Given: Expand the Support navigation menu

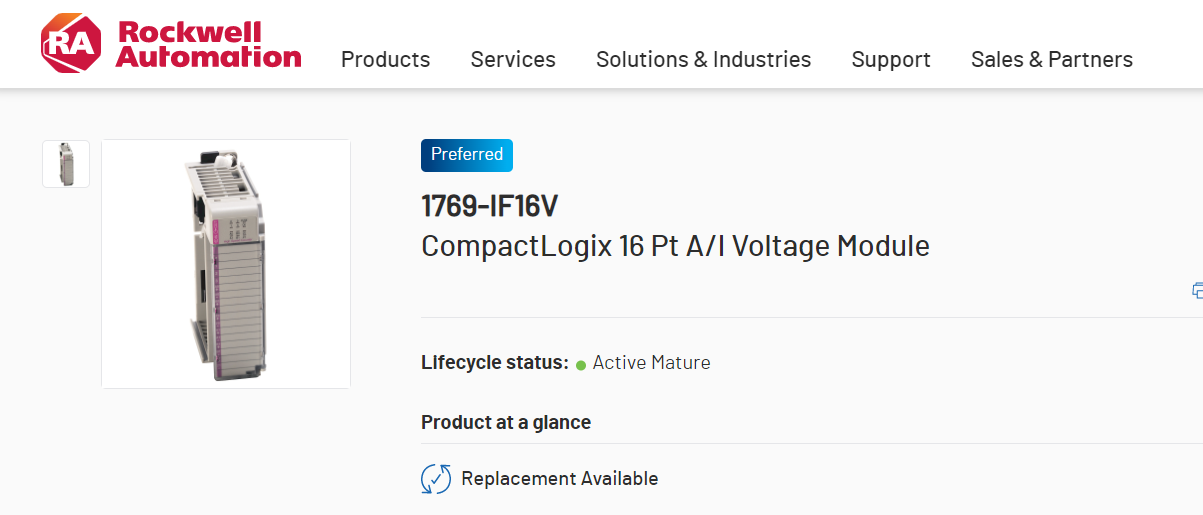Looking at the screenshot, I should click(x=891, y=60).
